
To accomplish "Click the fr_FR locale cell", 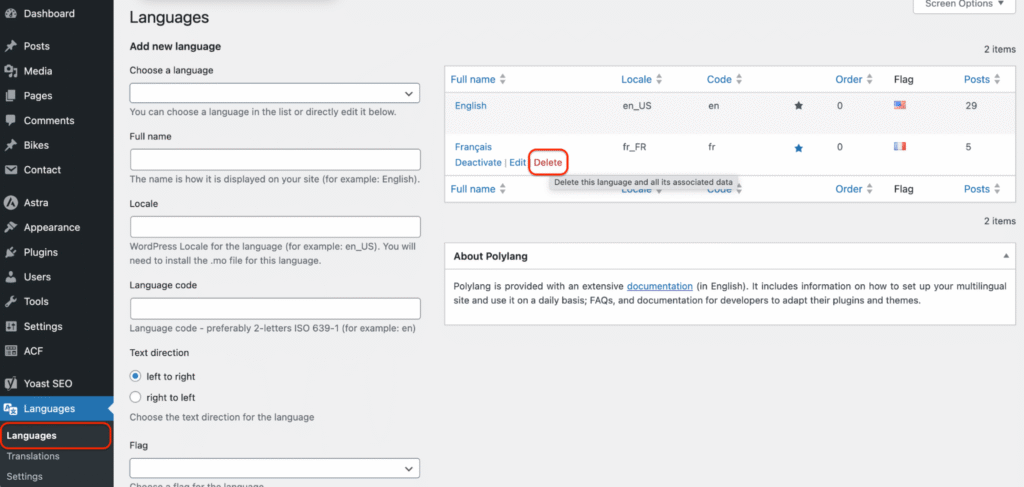I will pyautogui.click(x=635, y=148).
